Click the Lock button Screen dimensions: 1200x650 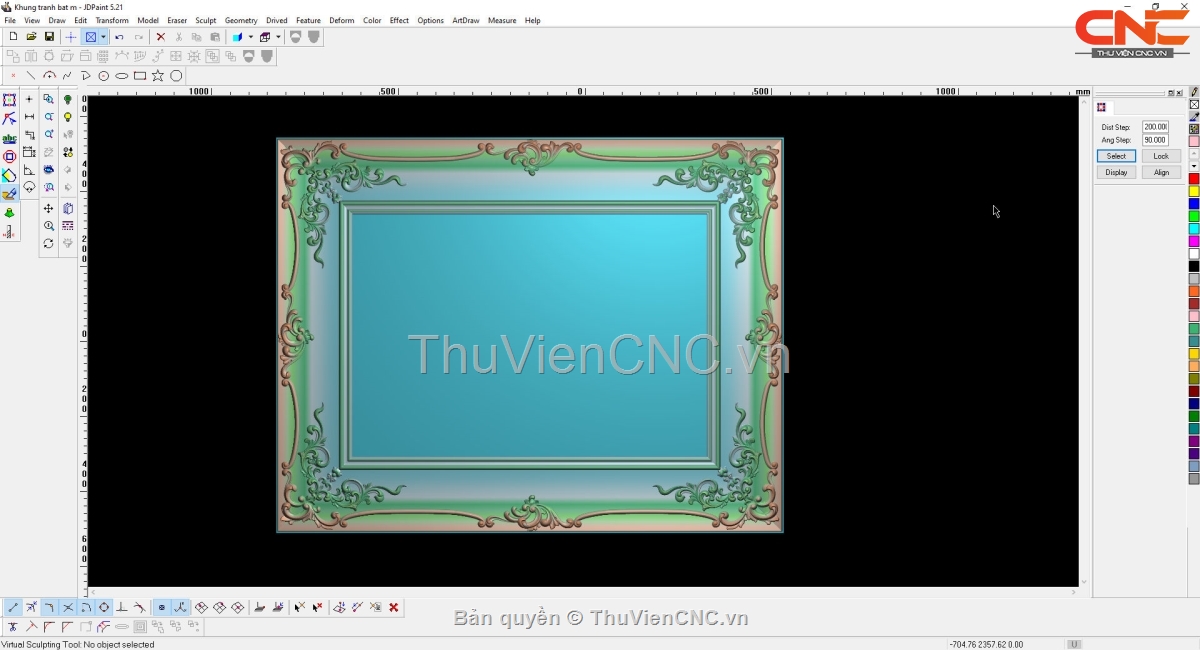coord(1160,156)
